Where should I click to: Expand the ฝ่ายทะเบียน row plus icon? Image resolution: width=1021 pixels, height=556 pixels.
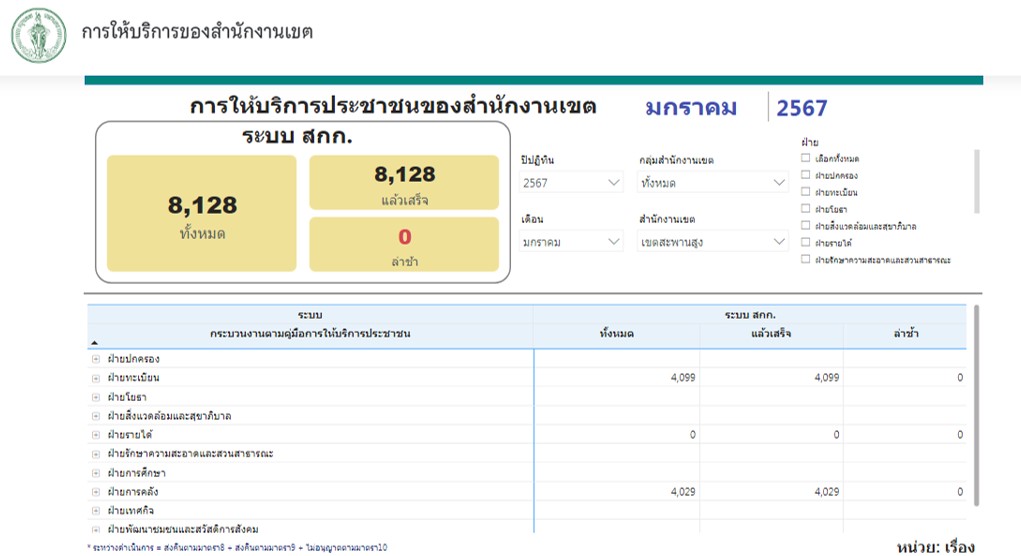(x=96, y=378)
